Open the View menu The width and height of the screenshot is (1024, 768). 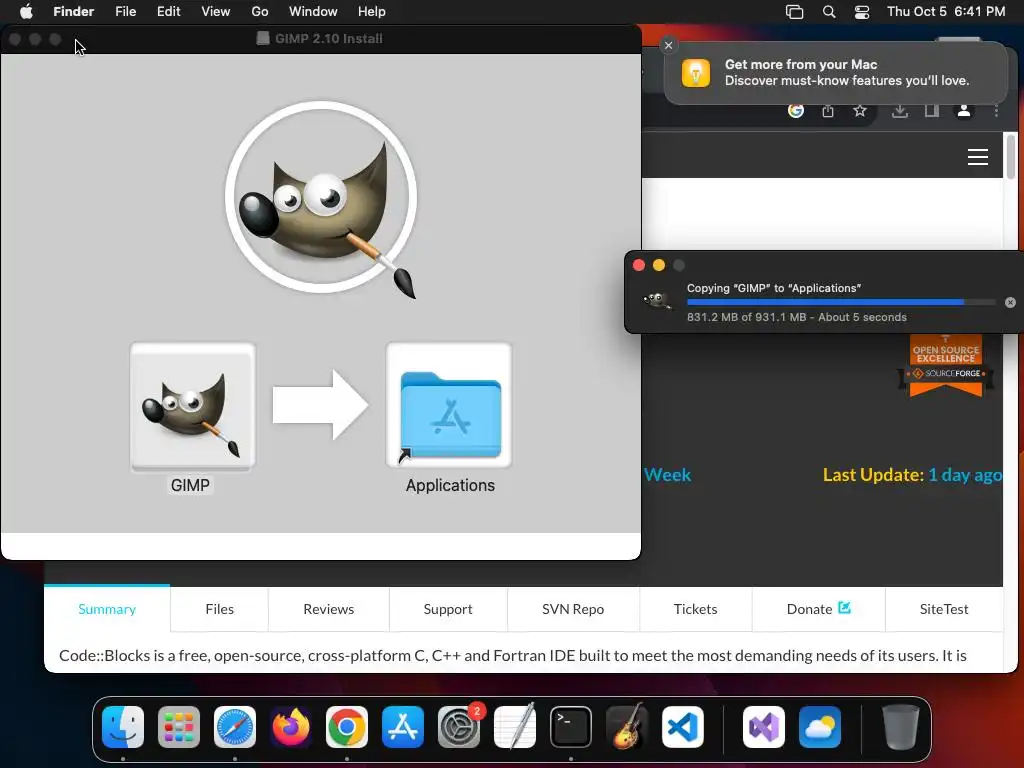pyautogui.click(x=216, y=12)
